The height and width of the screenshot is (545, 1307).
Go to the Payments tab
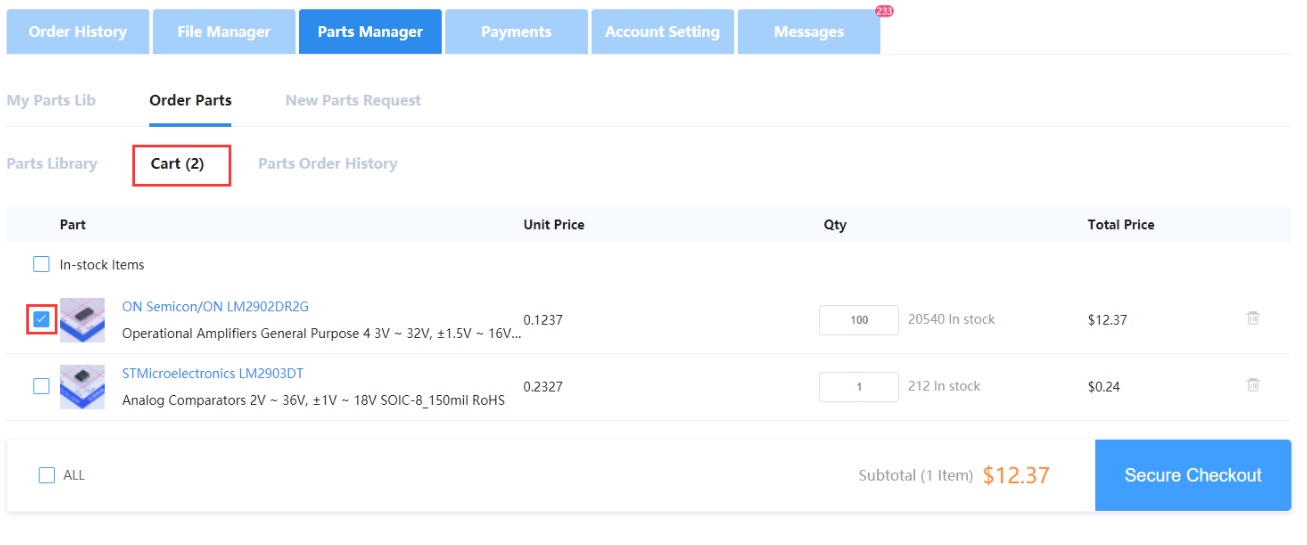point(516,32)
